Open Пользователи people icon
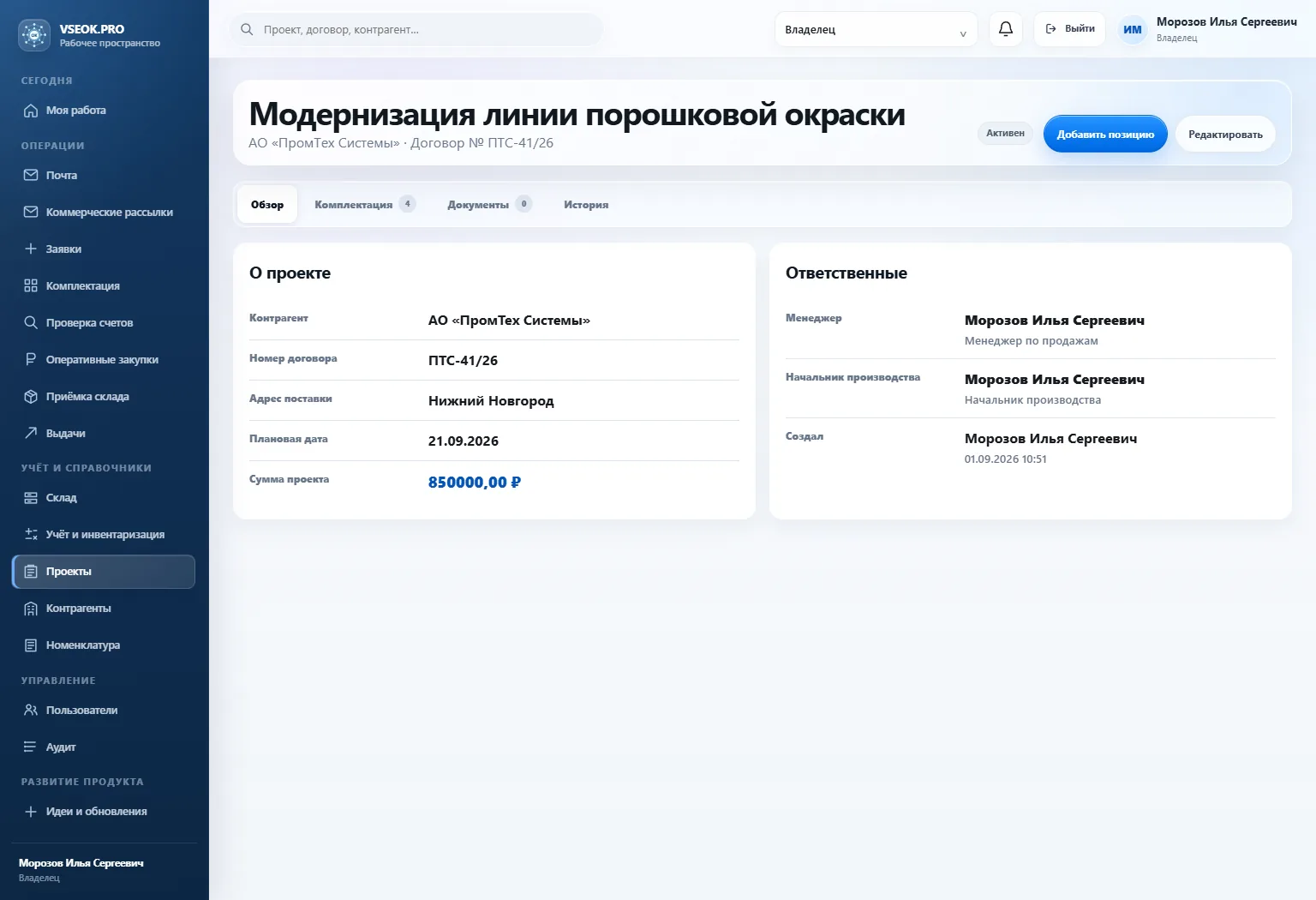Image resolution: width=1316 pixels, height=900 pixels. click(31, 710)
